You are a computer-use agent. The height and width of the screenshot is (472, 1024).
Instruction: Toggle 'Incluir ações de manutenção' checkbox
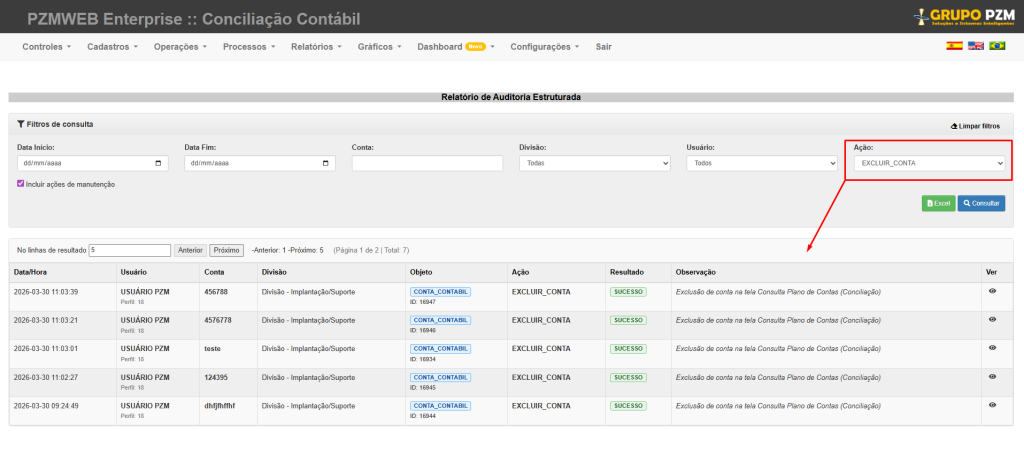click(21, 184)
